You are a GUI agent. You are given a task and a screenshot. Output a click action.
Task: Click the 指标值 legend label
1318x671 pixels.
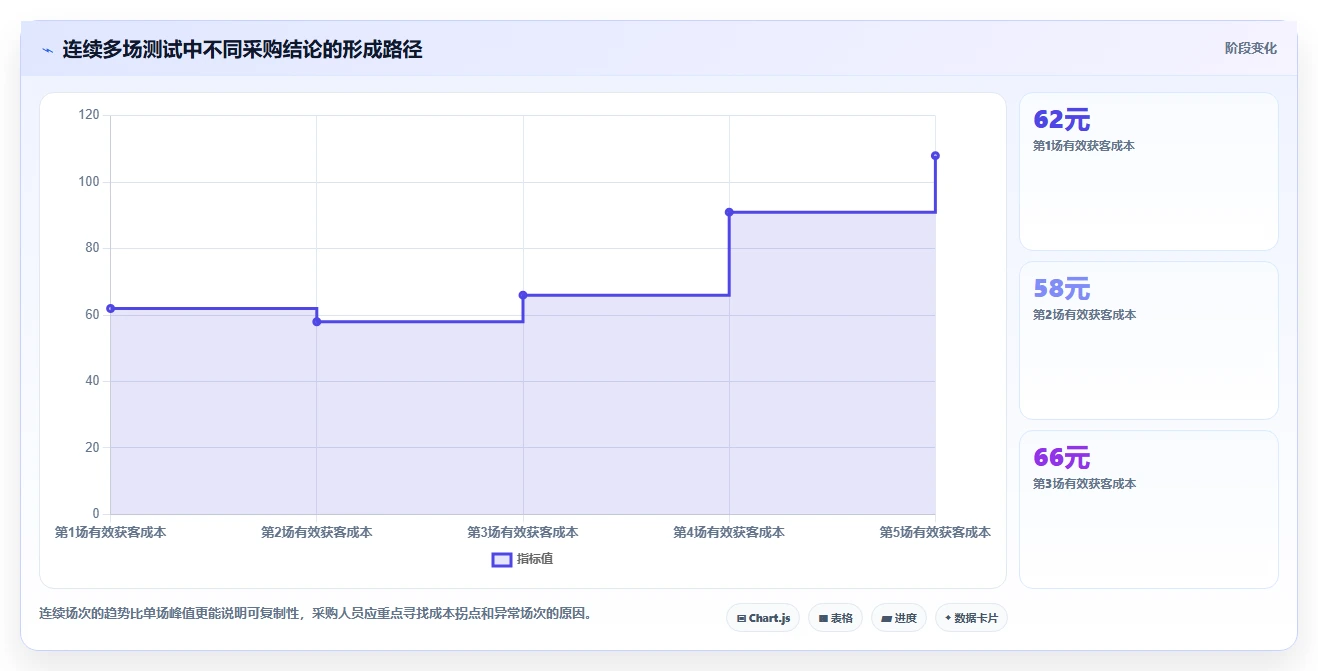coord(535,559)
